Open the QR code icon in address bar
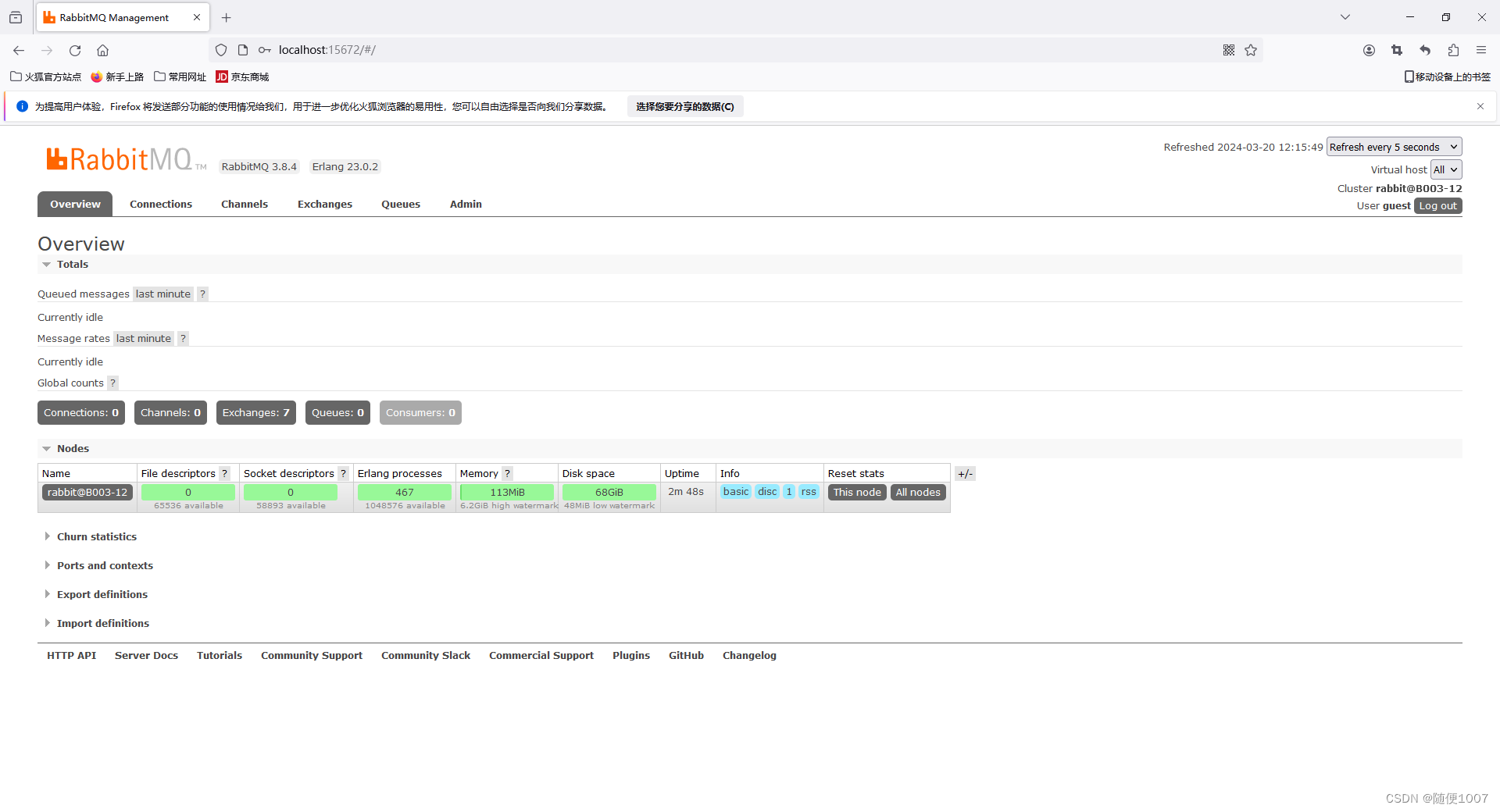 coord(1229,50)
